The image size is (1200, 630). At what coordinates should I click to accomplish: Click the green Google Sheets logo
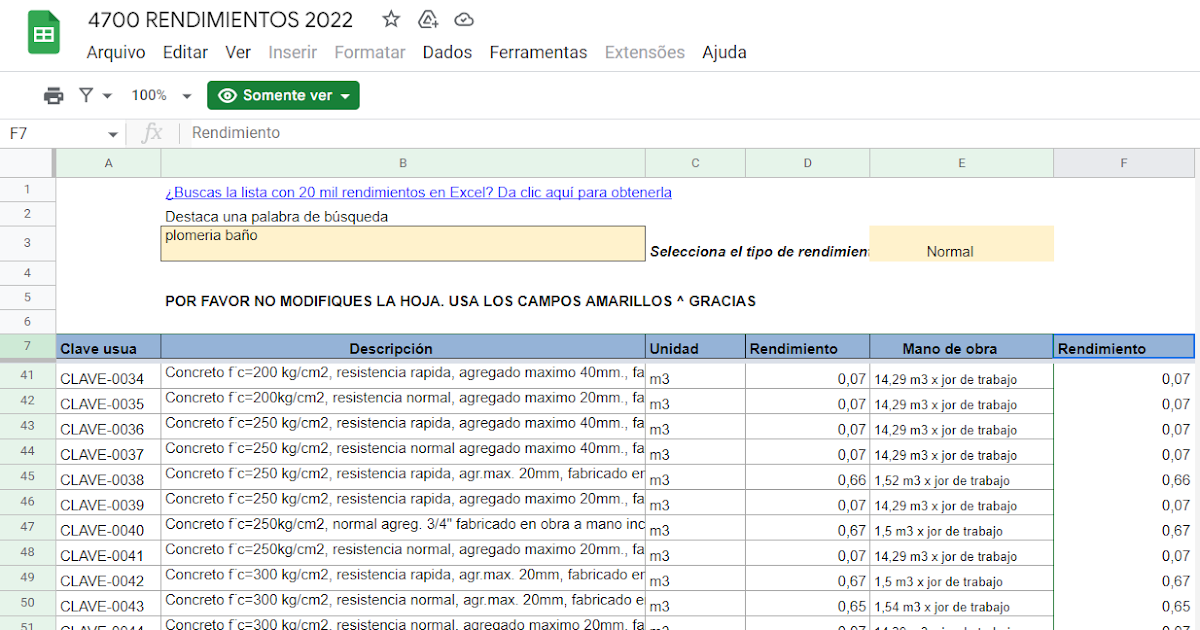44,32
